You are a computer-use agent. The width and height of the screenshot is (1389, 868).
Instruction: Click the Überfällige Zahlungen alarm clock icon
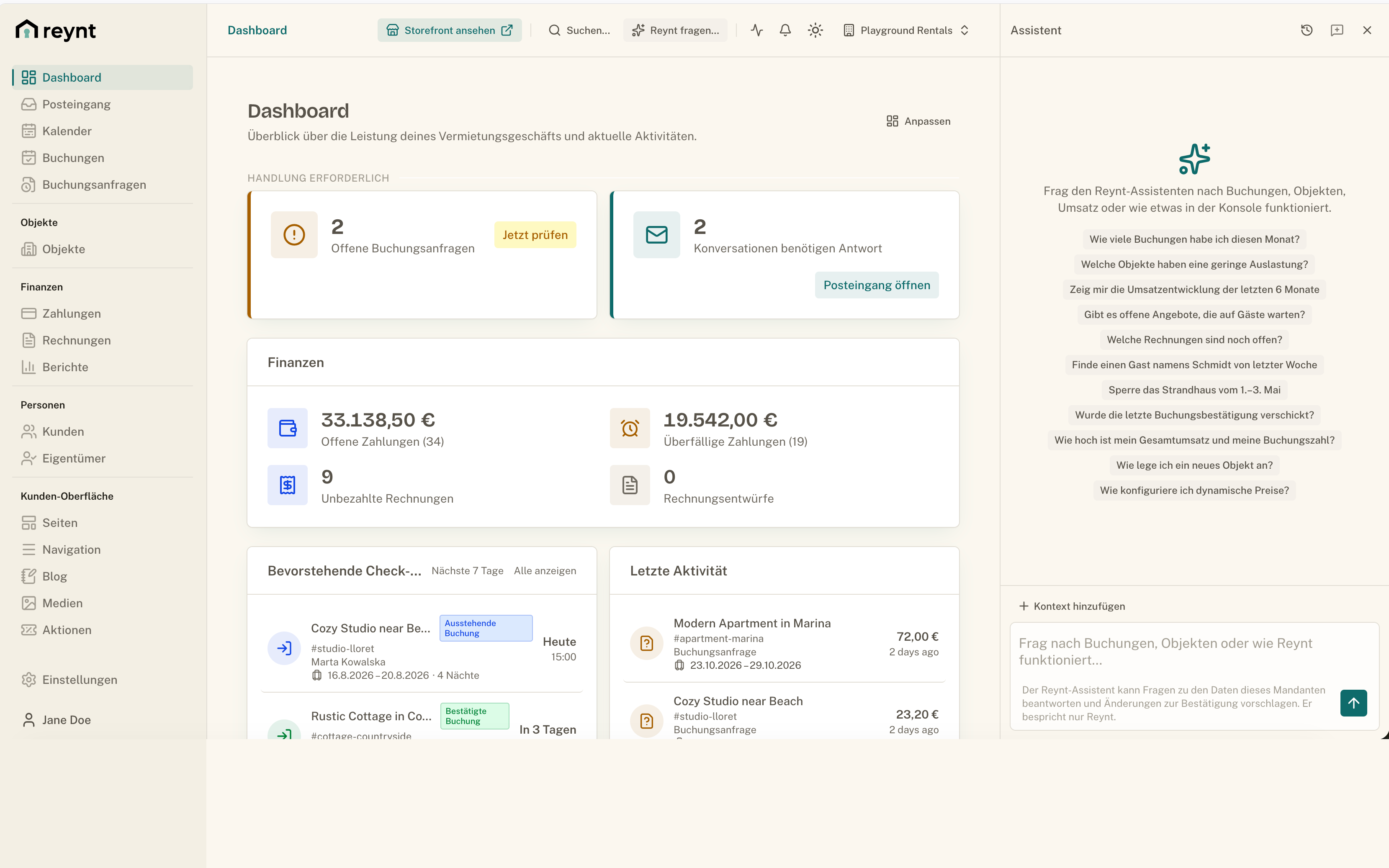tap(630, 428)
